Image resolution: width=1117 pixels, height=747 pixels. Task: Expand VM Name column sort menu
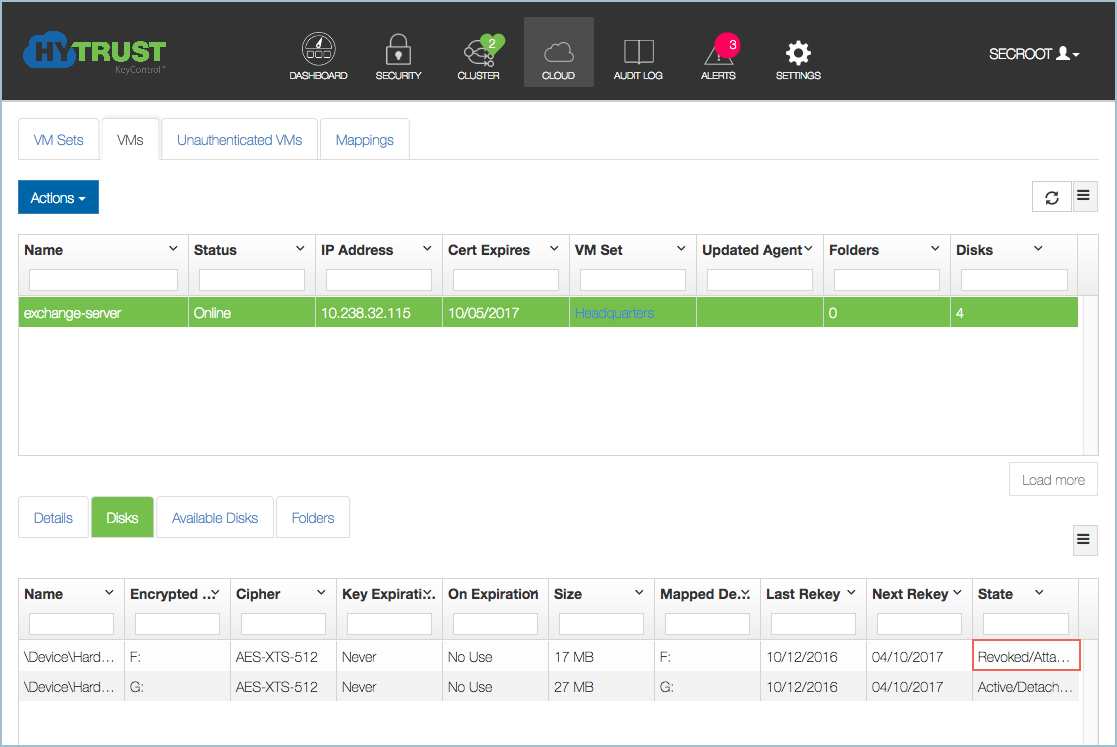tap(173, 249)
